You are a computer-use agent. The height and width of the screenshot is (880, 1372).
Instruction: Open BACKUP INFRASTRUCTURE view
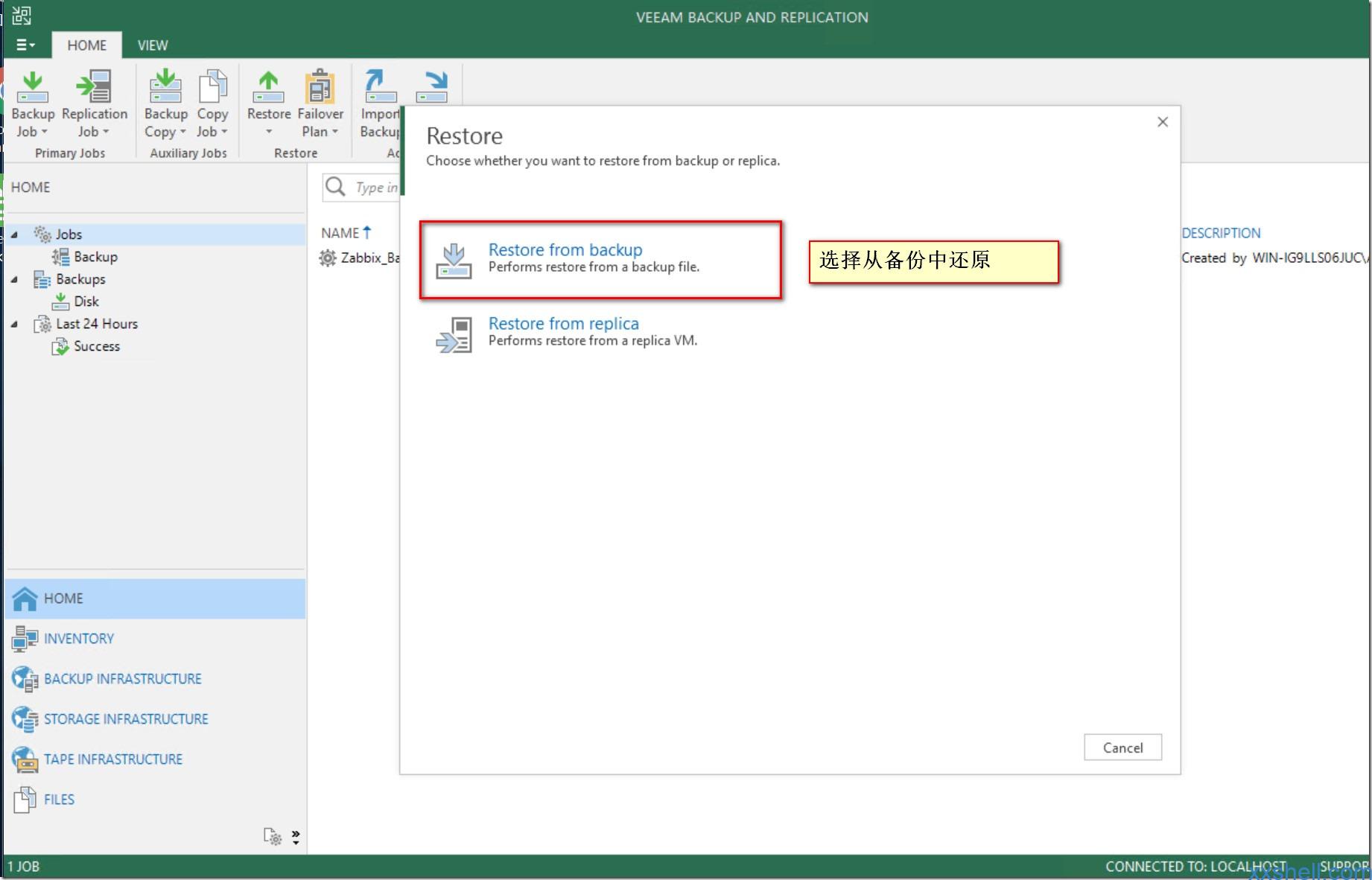click(x=123, y=679)
